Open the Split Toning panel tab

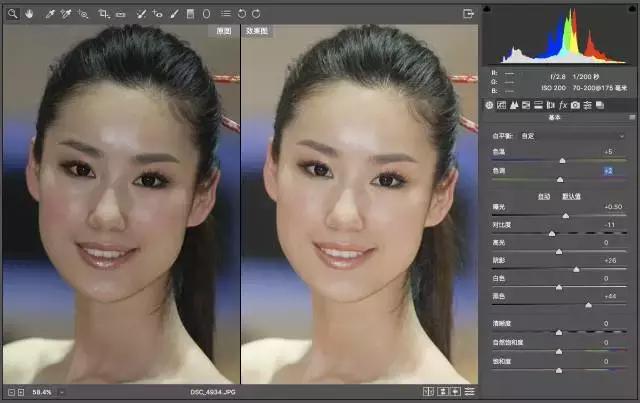538,105
